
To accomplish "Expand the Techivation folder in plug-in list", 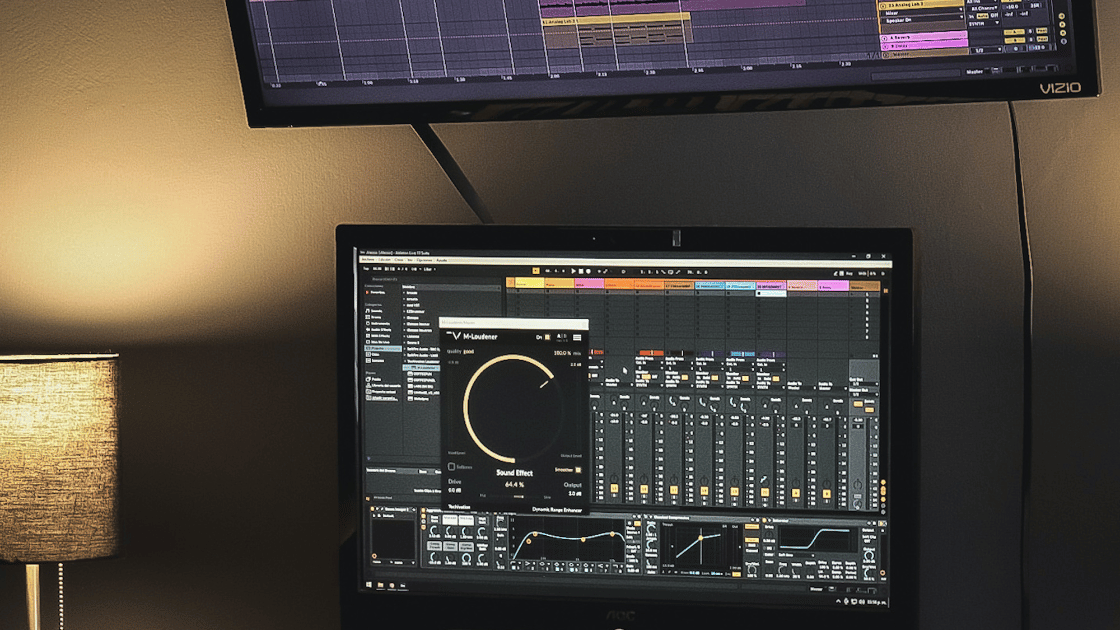I will (x=406, y=361).
